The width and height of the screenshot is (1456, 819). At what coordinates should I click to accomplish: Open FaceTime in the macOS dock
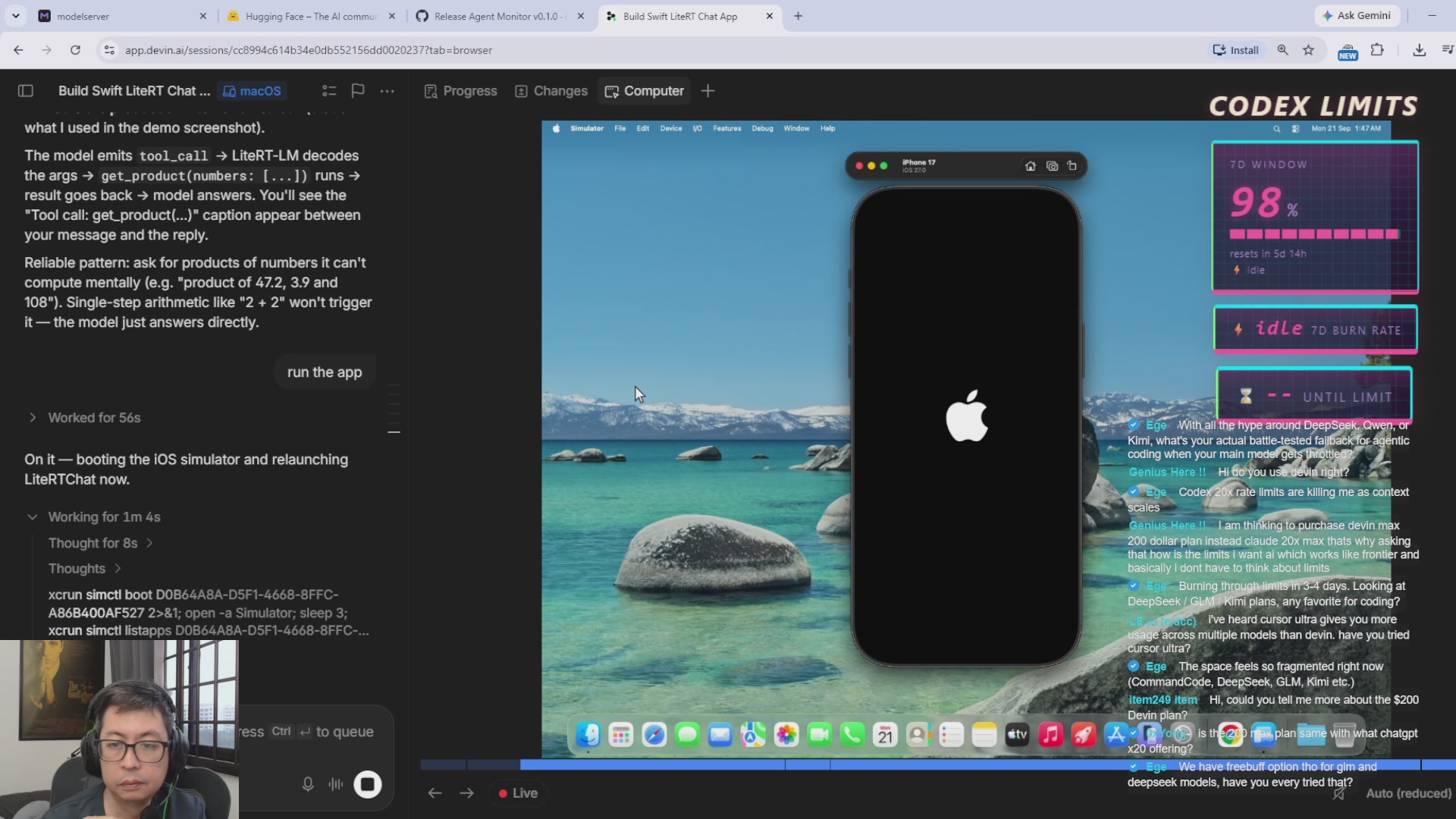coord(819,734)
